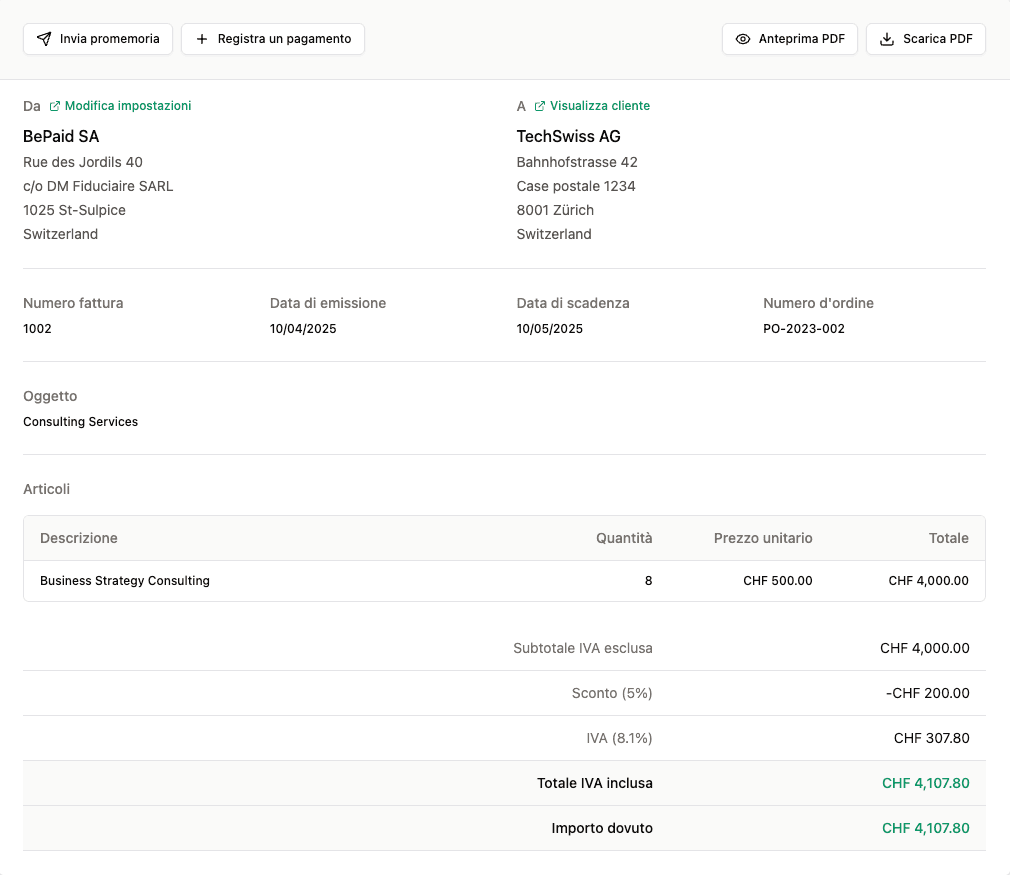Click the order number PO-2023-002

tap(804, 329)
